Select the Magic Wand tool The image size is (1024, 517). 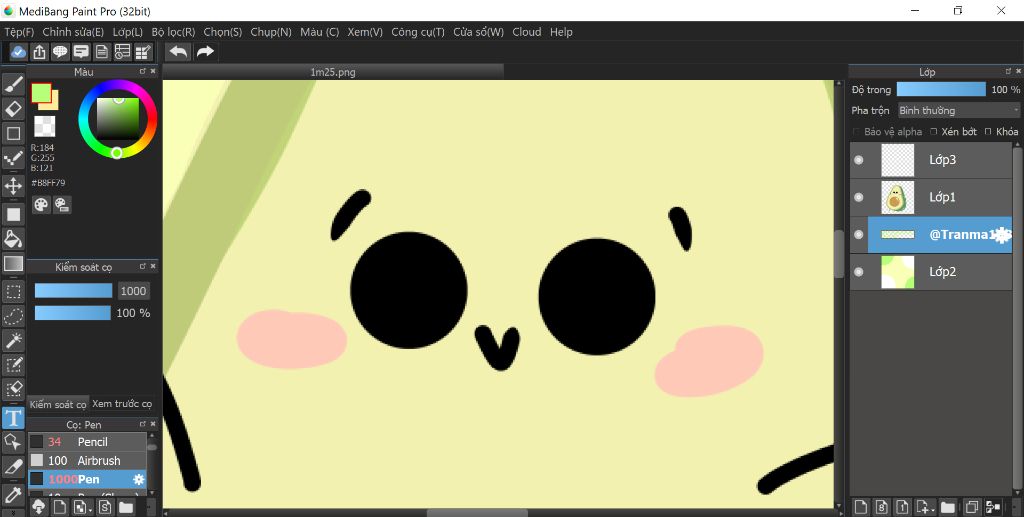point(13,340)
